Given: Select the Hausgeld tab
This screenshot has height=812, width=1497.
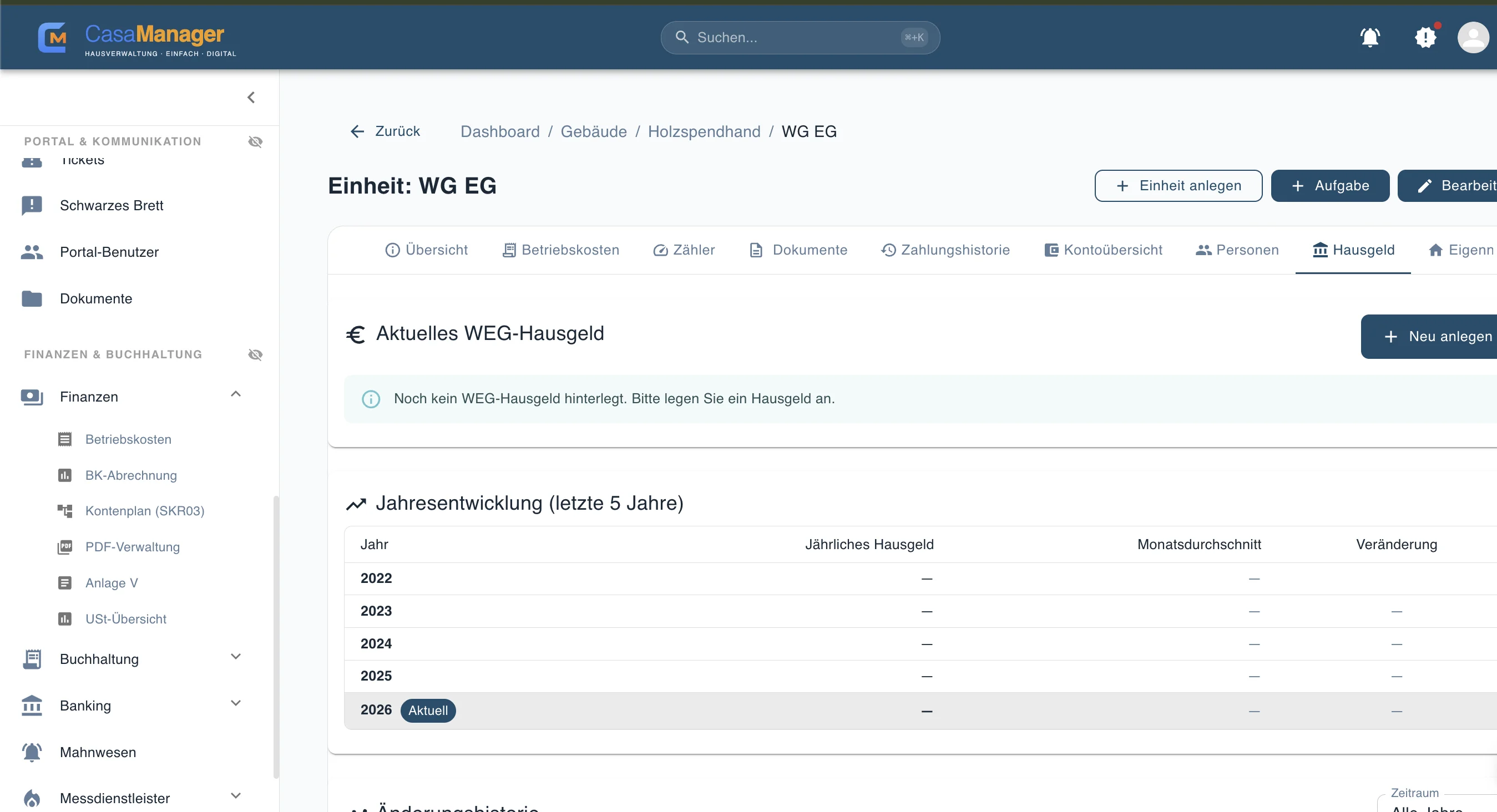Looking at the screenshot, I should pyautogui.click(x=1353, y=250).
